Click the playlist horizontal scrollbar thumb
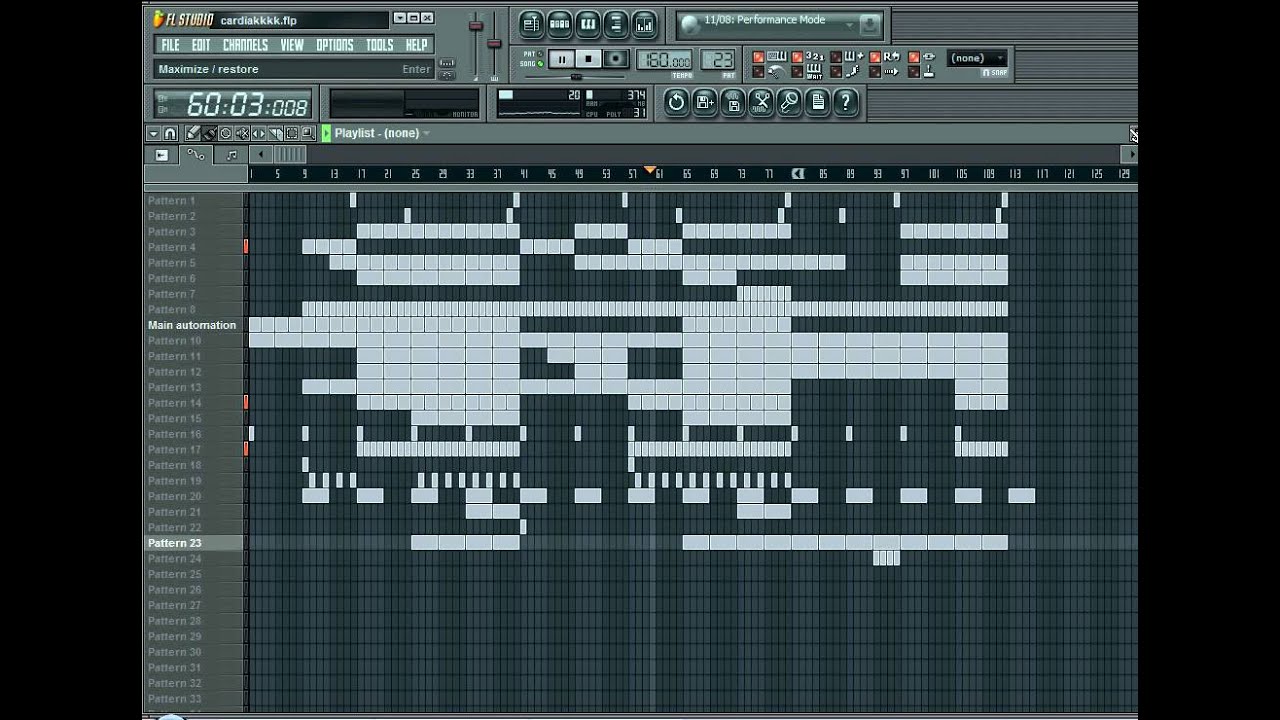1280x720 pixels. pos(290,155)
